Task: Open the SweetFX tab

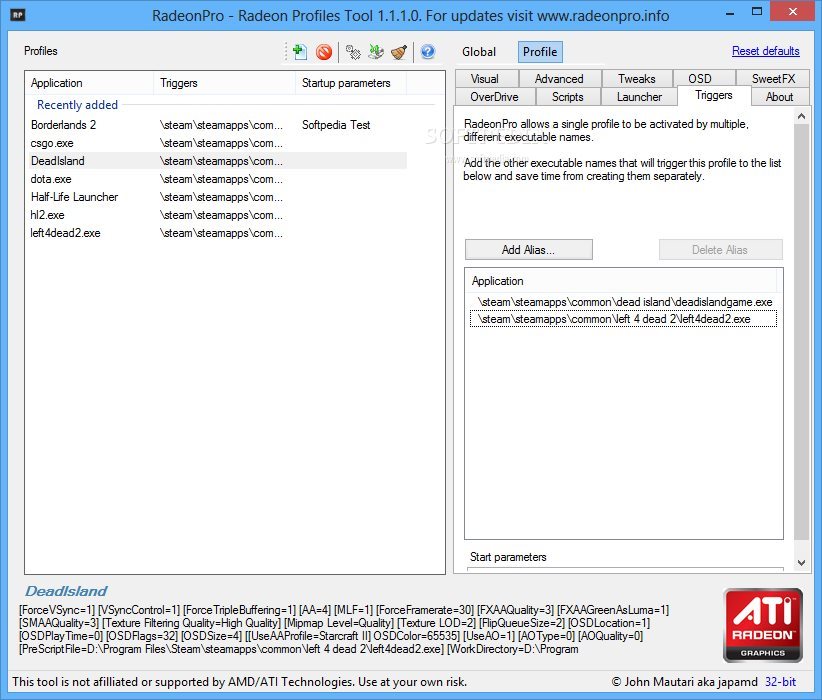Action: pyautogui.click(x=773, y=79)
